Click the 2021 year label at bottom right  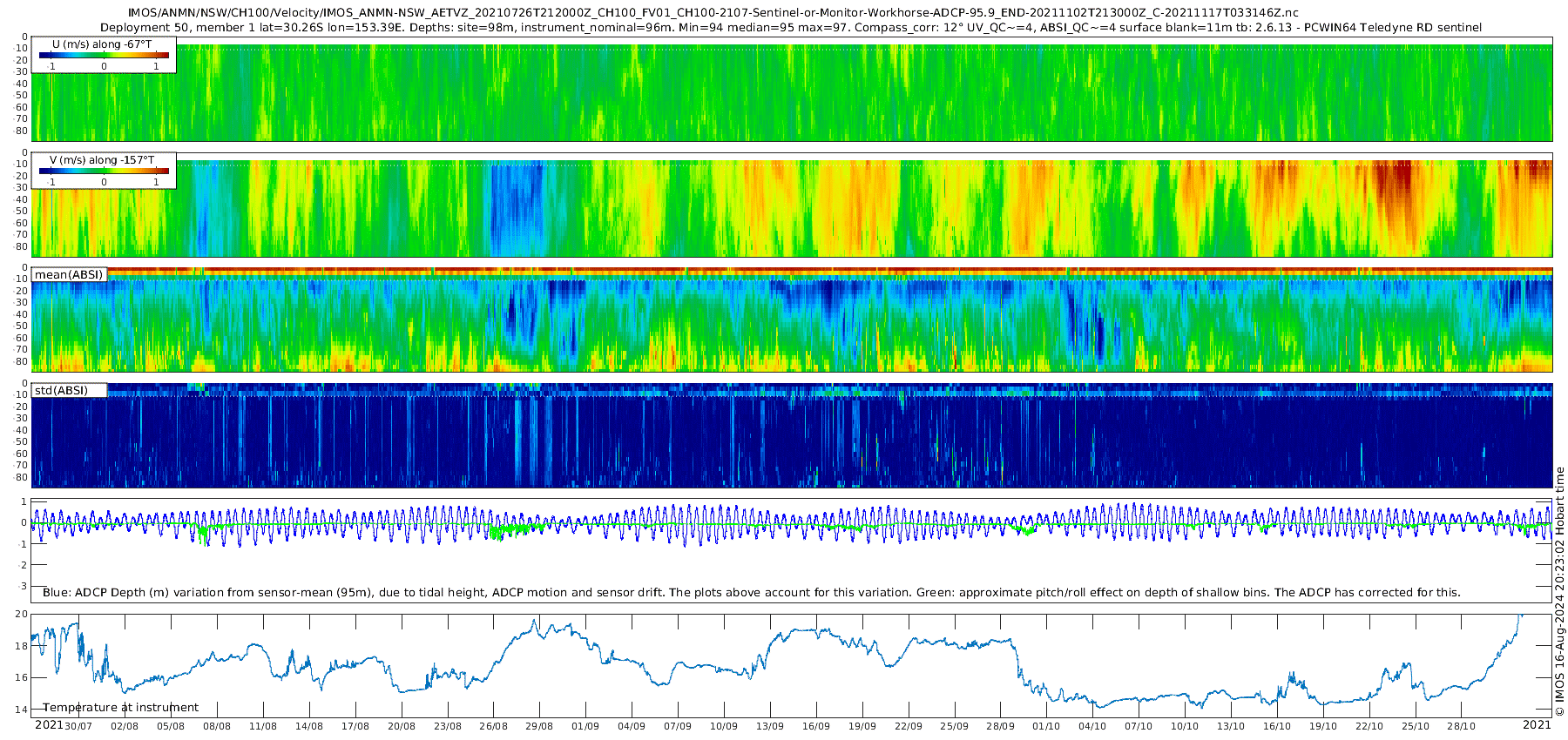(x=1537, y=724)
